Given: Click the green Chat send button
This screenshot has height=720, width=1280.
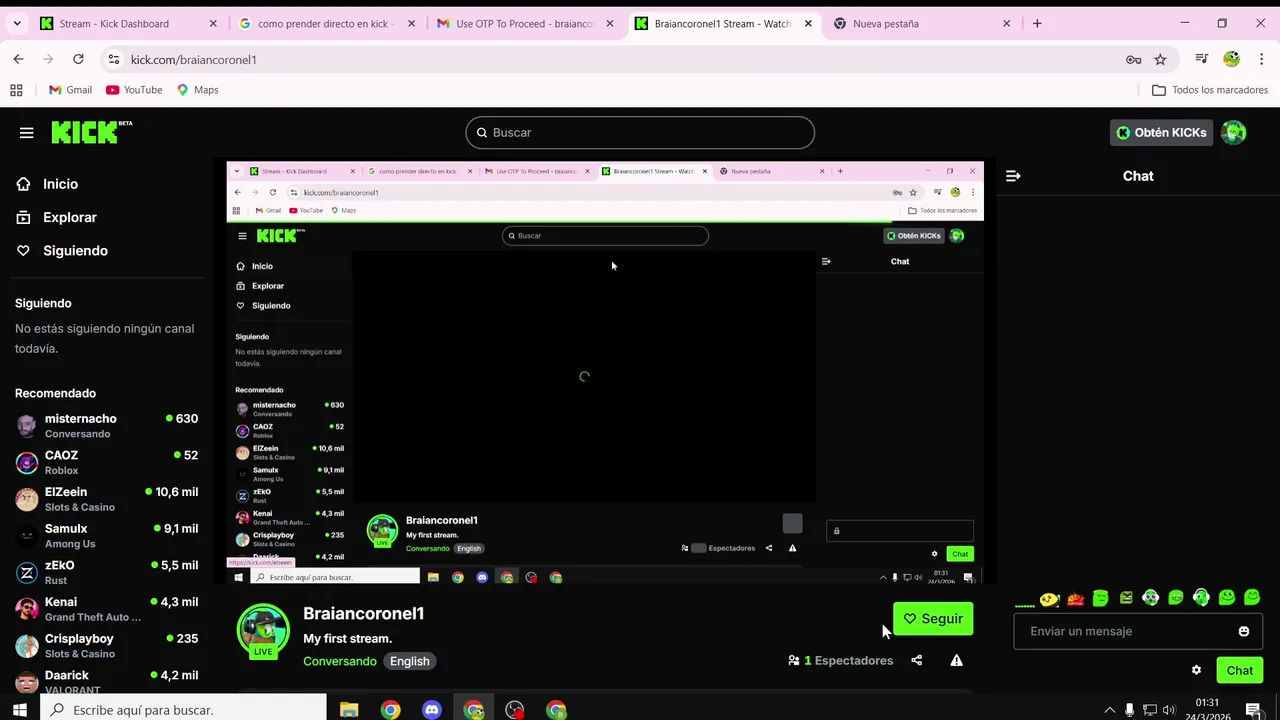Looking at the screenshot, I should [x=1239, y=670].
